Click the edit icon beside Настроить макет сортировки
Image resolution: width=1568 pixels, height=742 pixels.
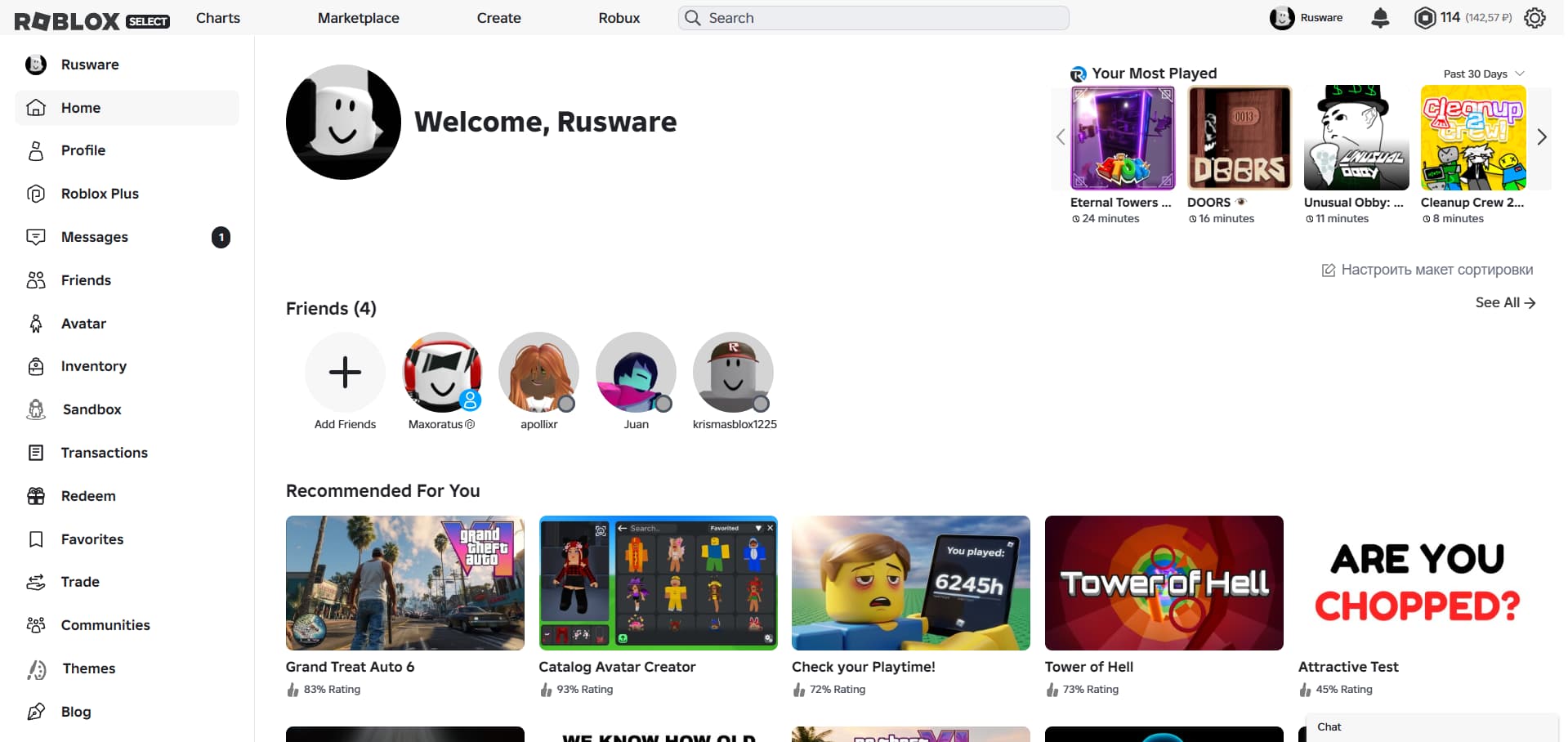(1329, 270)
